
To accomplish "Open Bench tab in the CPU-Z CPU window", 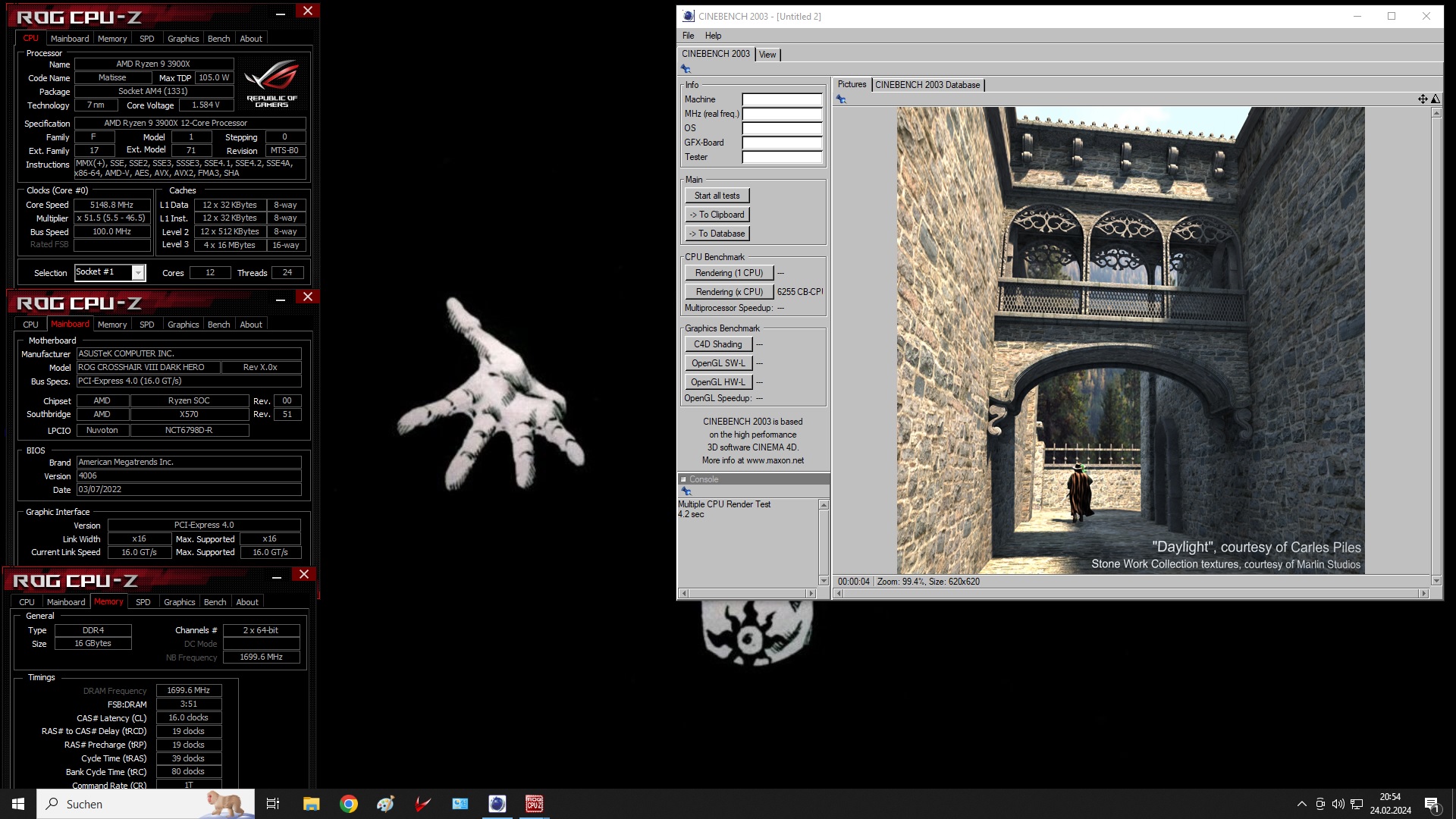I will [x=218, y=39].
